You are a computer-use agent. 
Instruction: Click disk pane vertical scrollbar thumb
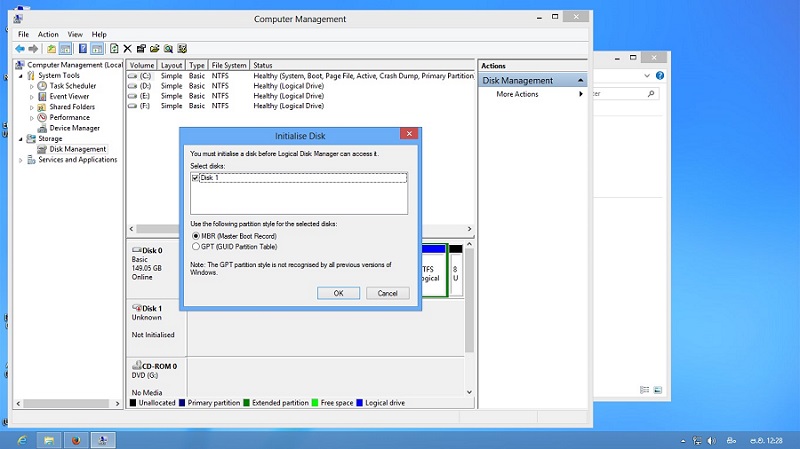tap(469, 300)
